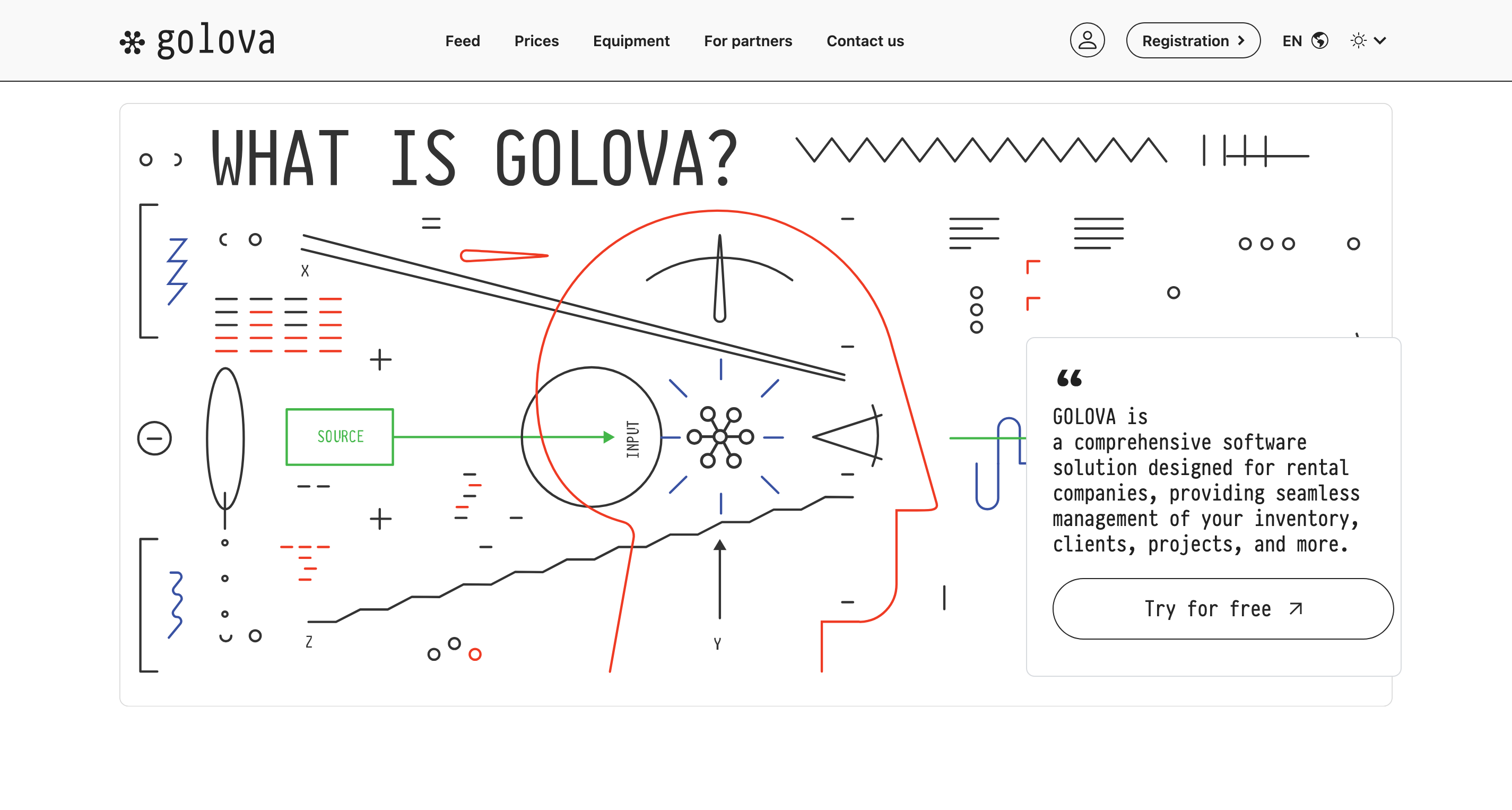Click the molecule node icon inside head
This screenshot has height=810, width=1512.
pyautogui.click(x=720, y=436)
